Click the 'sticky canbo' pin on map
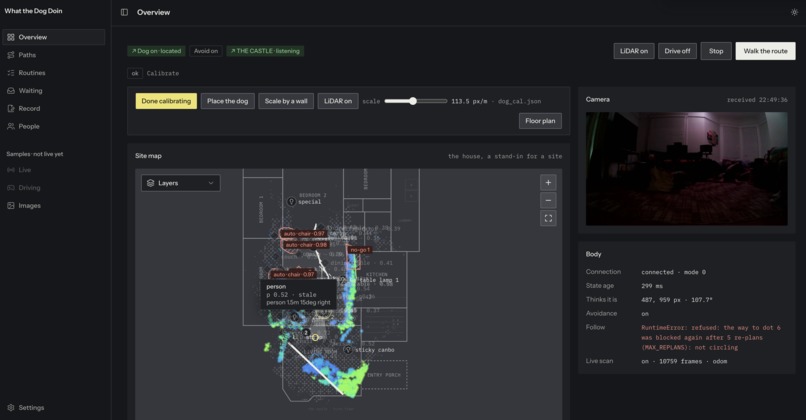This screenshot has height=420, width=806. [x=348, y=350]
